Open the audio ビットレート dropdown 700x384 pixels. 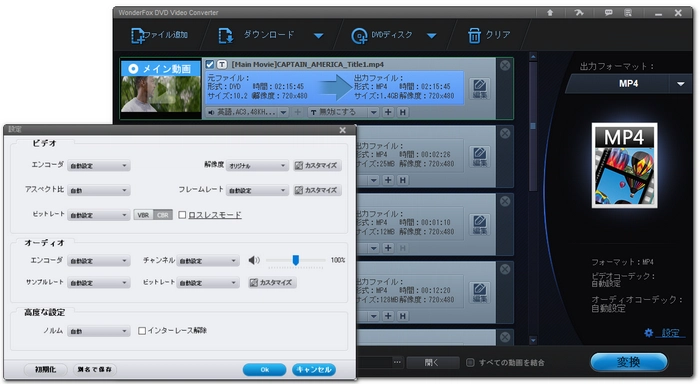208,283
